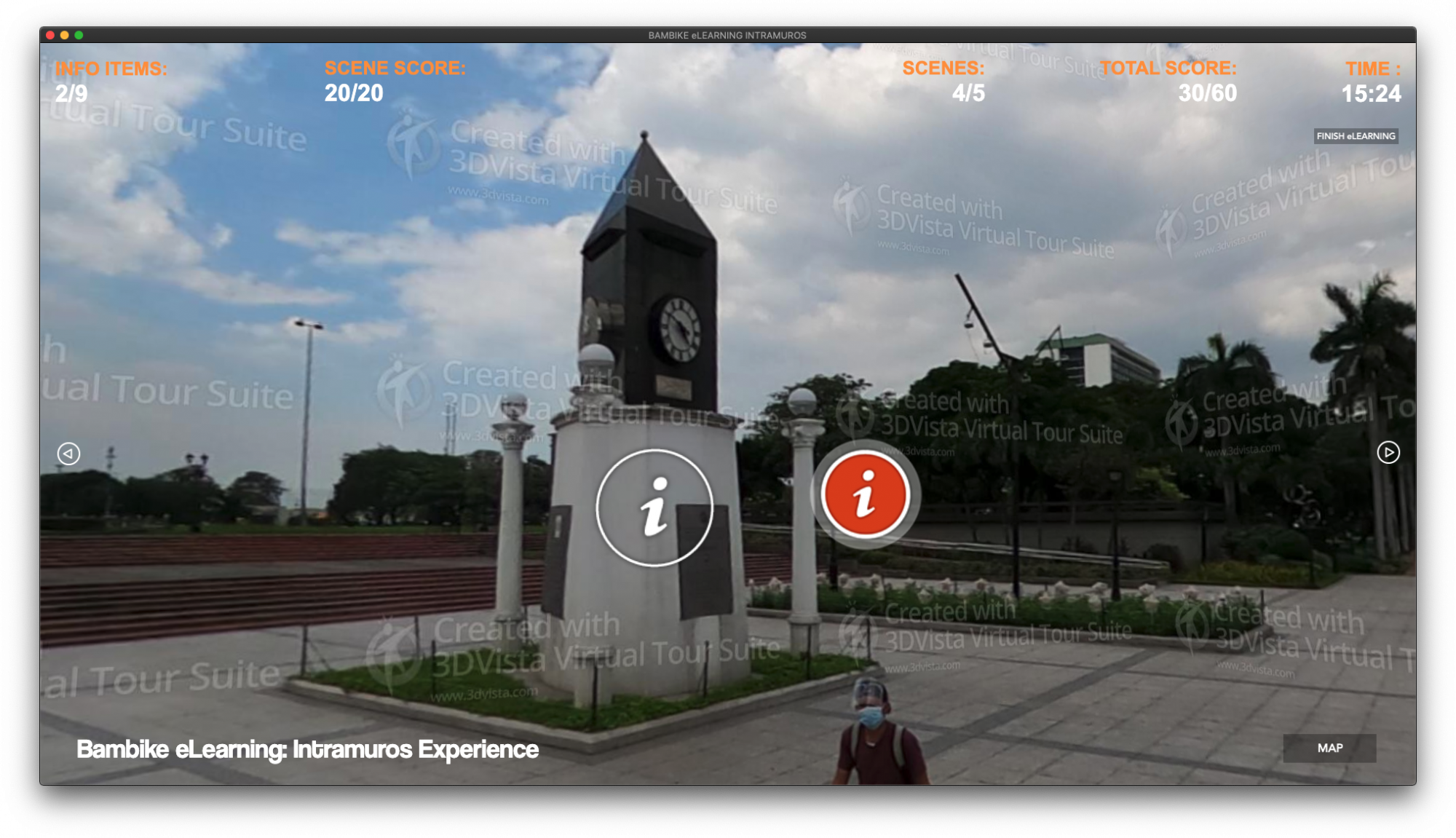Go to previous scene with left arrow

pyautogui.click(x=68, y=454)
